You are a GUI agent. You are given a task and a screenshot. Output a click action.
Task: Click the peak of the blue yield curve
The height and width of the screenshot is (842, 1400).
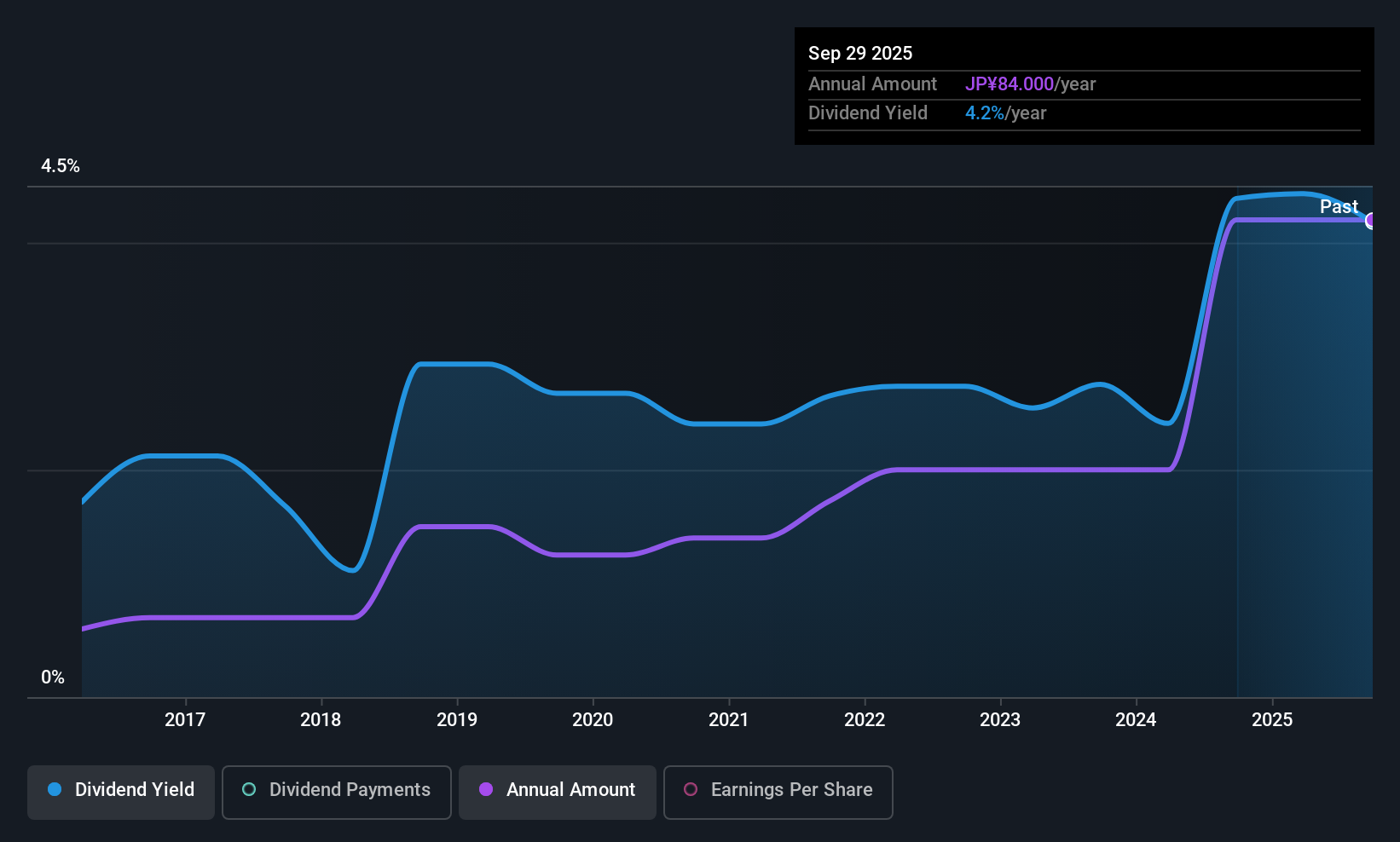(1296, 194)
